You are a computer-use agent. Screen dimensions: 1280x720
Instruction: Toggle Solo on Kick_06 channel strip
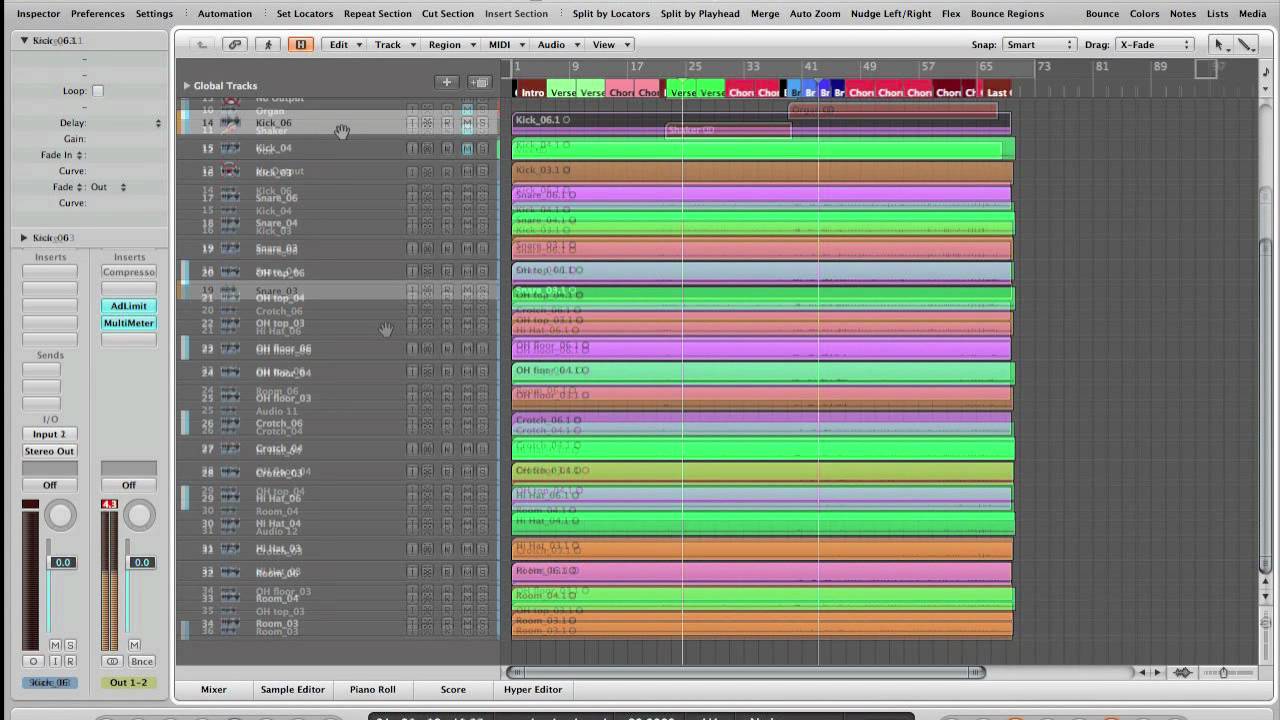pos(70,645)
